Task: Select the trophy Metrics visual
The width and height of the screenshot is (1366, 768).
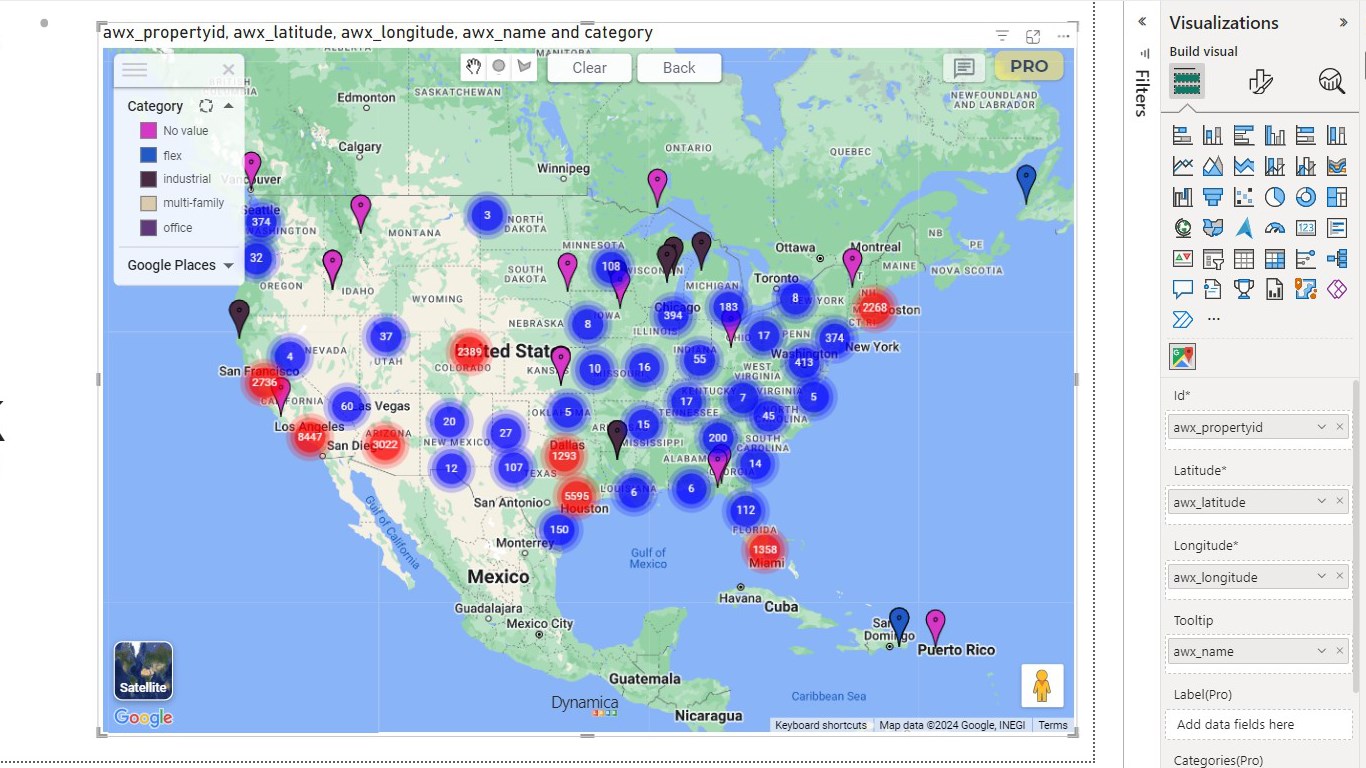Action: tap(1244, 290)
